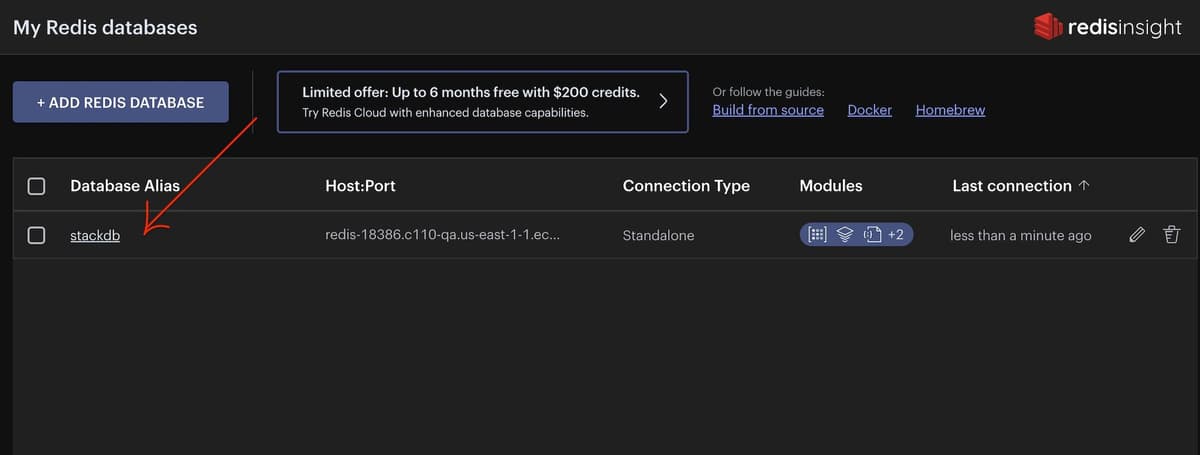Click the Add Redis Database button
Image resolution: width=1200 pixels, height=455 pixels.
click(x=120, y=102)
